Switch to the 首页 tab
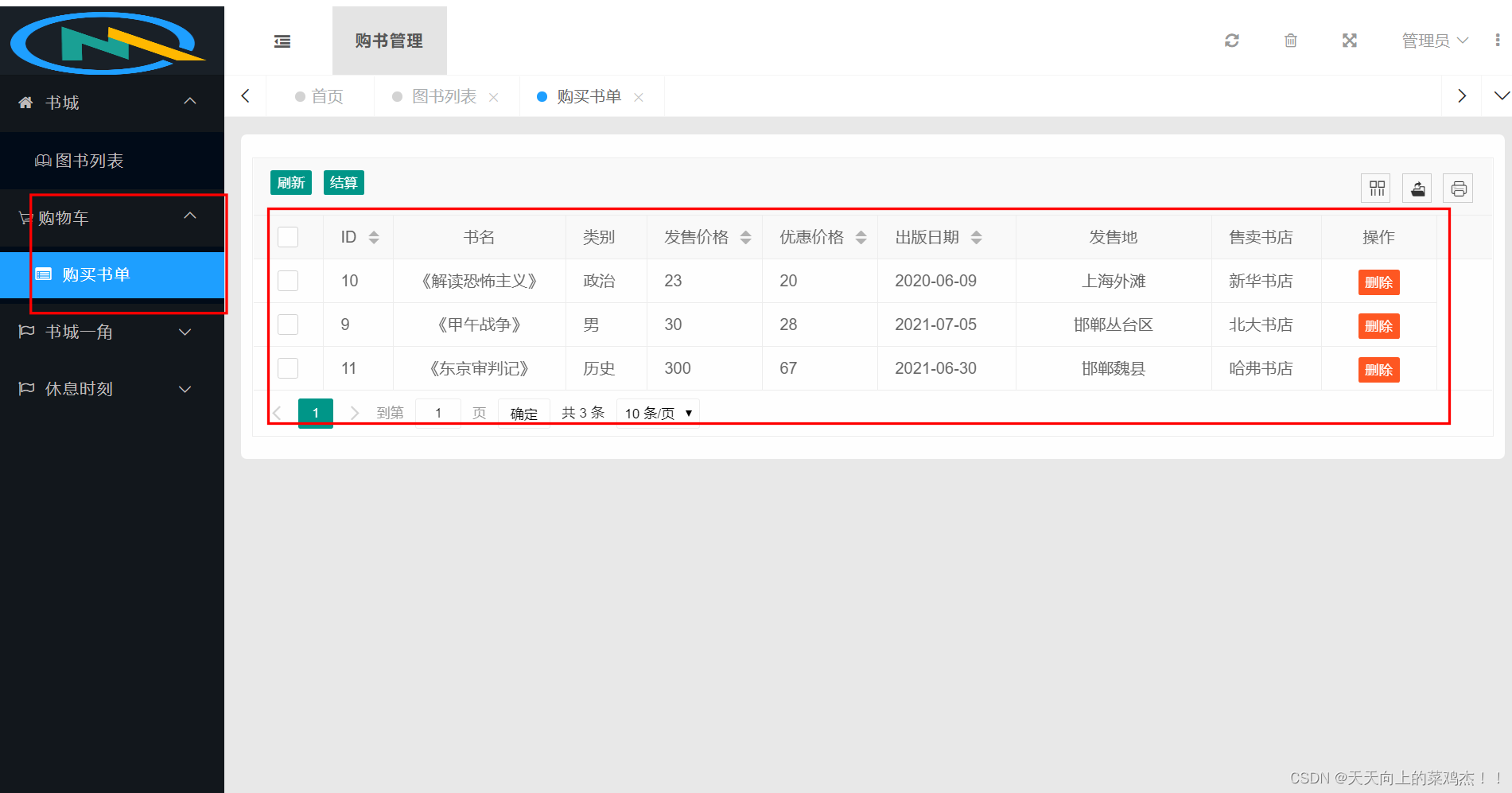The height and width of the screenshot is (793, 1512). point(320,96)
